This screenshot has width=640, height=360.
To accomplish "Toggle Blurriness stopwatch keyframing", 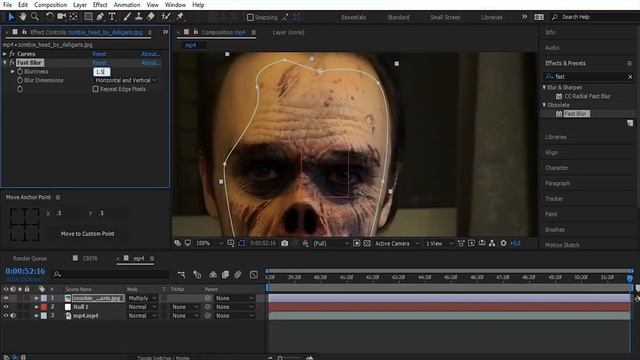I will 20,71.
